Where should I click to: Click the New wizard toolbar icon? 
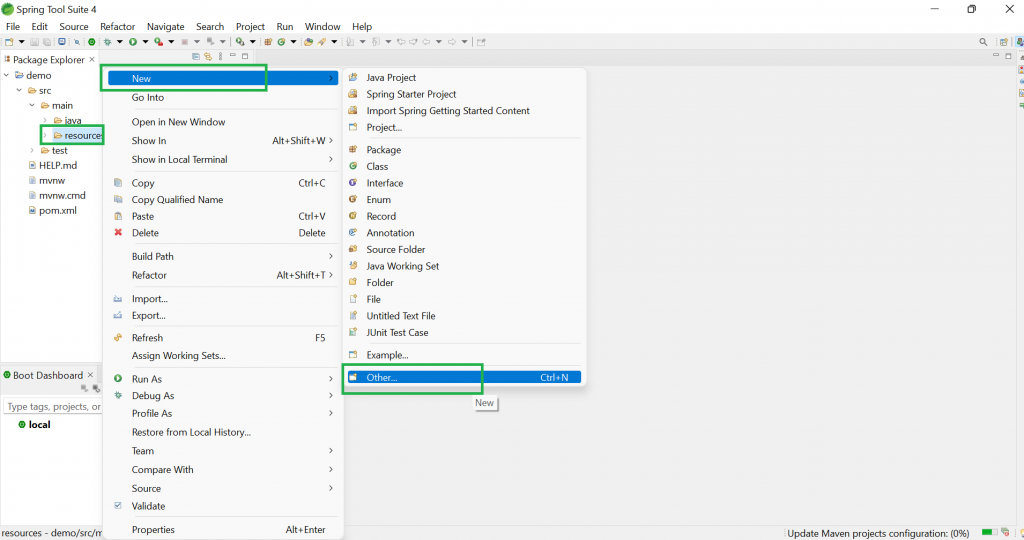9,42
